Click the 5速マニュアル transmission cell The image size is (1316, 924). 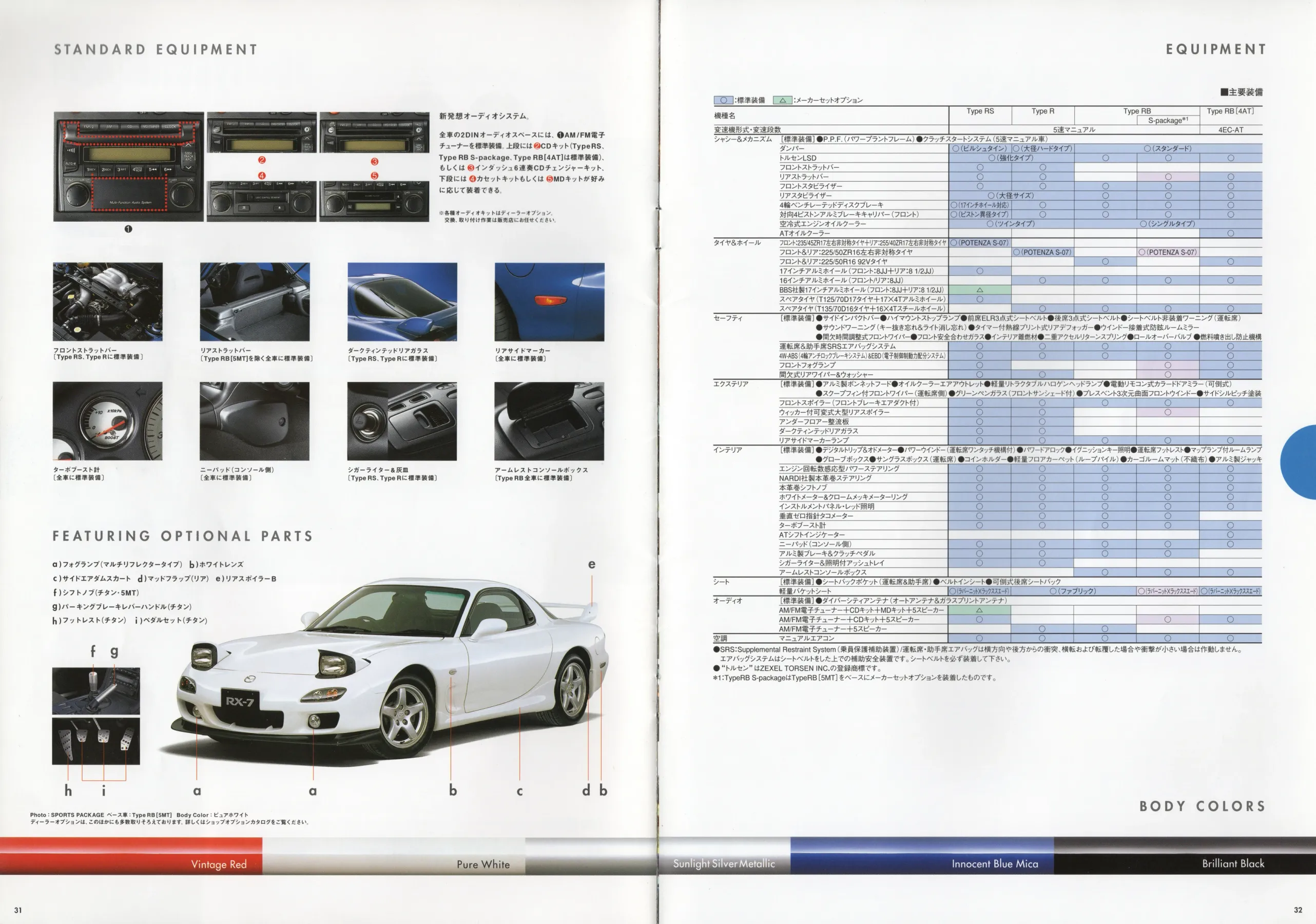(1074, 130)
